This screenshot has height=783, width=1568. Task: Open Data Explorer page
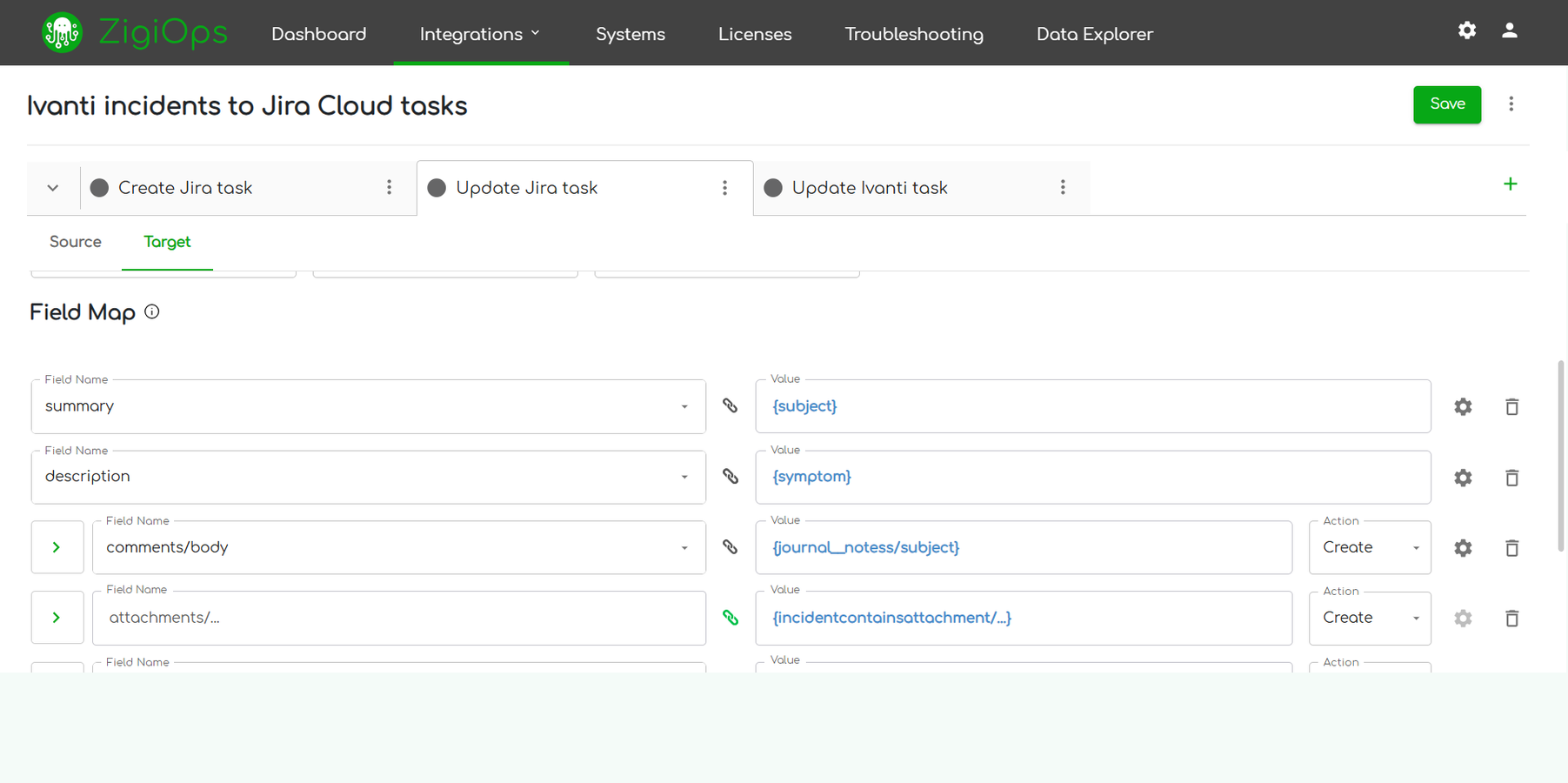tap(1095, 34)
